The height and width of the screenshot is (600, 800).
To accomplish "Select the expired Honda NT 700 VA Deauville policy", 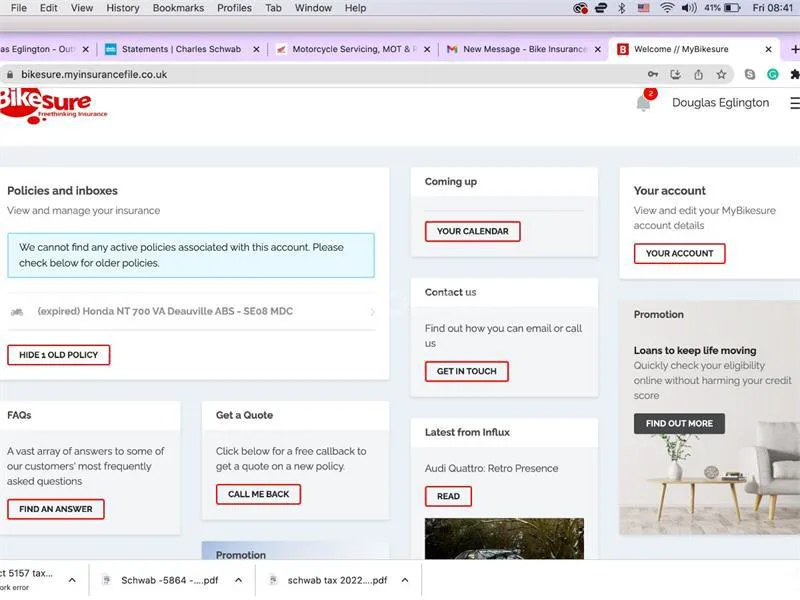I will pyautogui.click(x=192, y=312).
